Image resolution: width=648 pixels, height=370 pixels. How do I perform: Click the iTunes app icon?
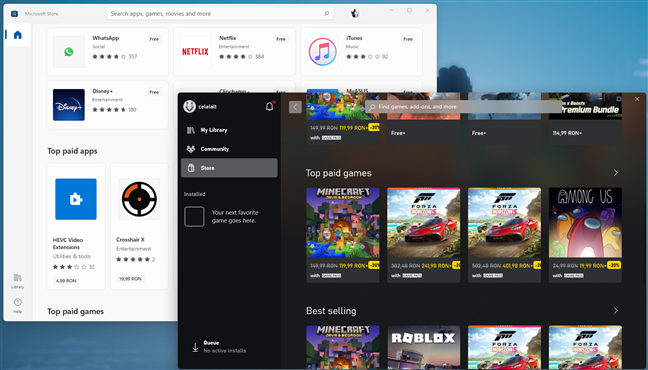[323, 52]
